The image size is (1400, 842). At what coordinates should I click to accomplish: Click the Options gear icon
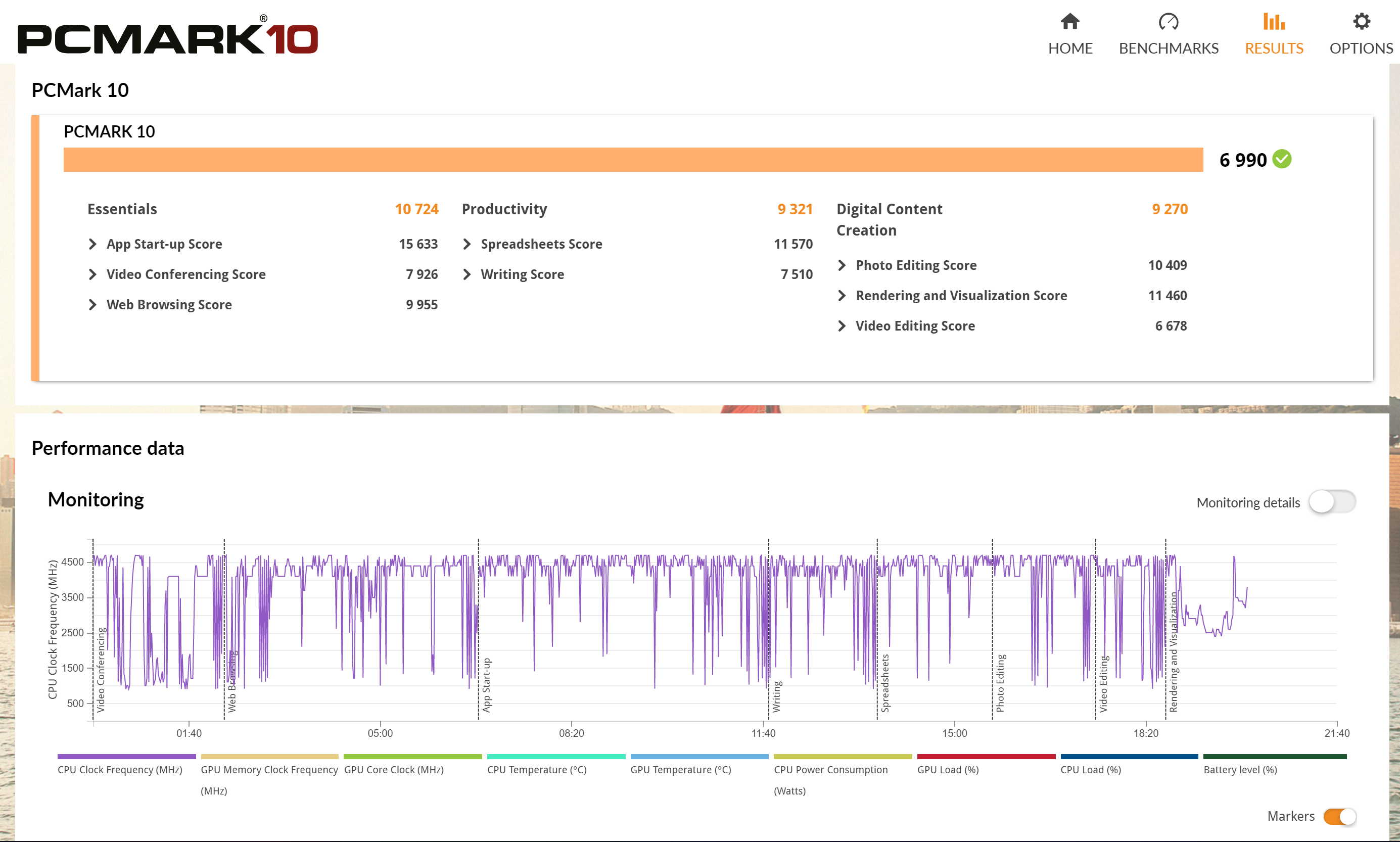point(1362,22)
